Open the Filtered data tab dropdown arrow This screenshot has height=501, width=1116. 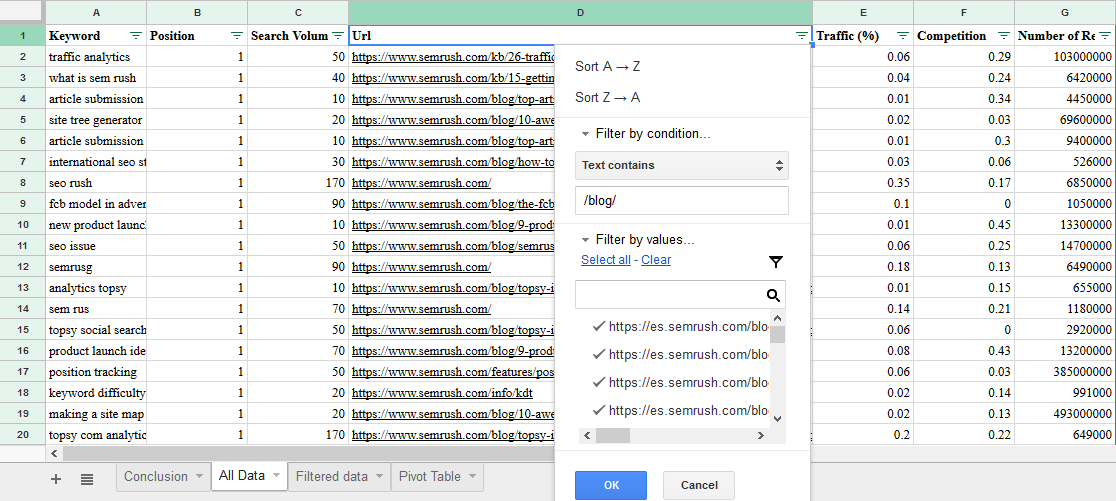click(x=379, y=477)
